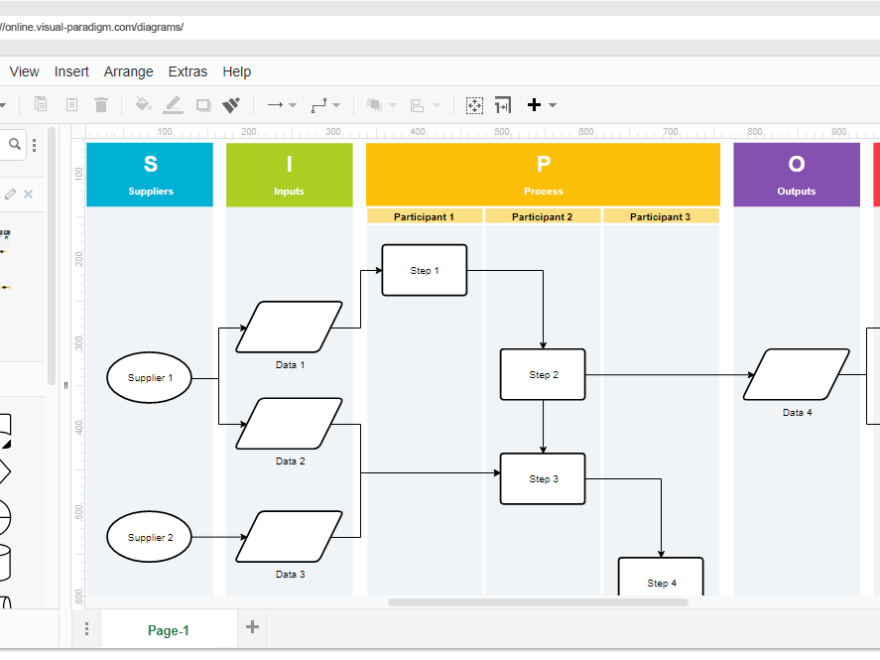Click the Copy icon in the toolbar

point(40,104)
